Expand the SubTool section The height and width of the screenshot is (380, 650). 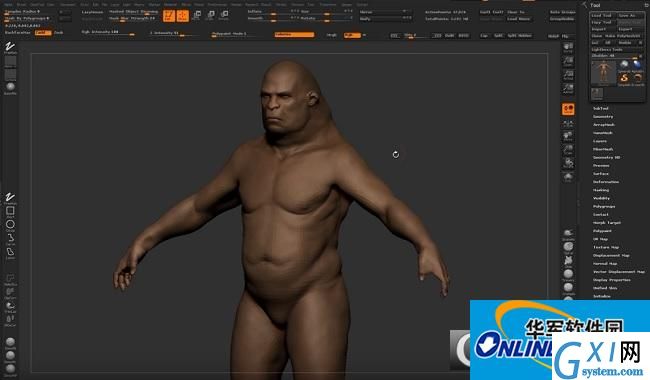click(x=600, y=108)
